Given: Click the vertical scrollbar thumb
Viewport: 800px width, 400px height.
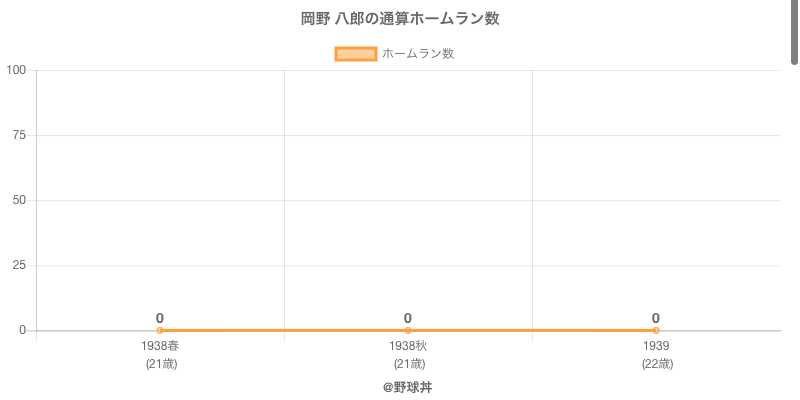Looking at the screenshot, I should (795, 30).
